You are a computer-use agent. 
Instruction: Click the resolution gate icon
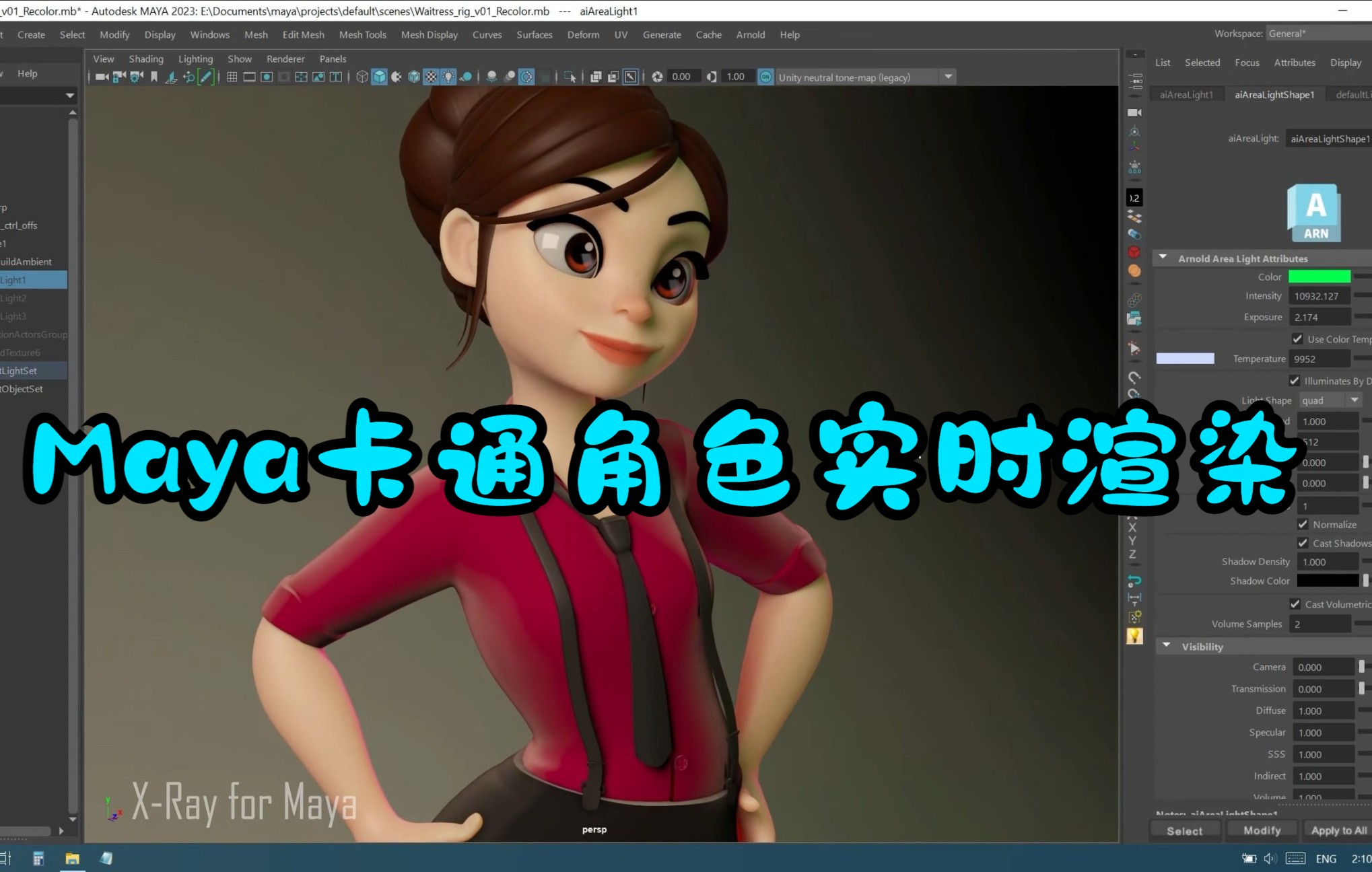point(267,77)
